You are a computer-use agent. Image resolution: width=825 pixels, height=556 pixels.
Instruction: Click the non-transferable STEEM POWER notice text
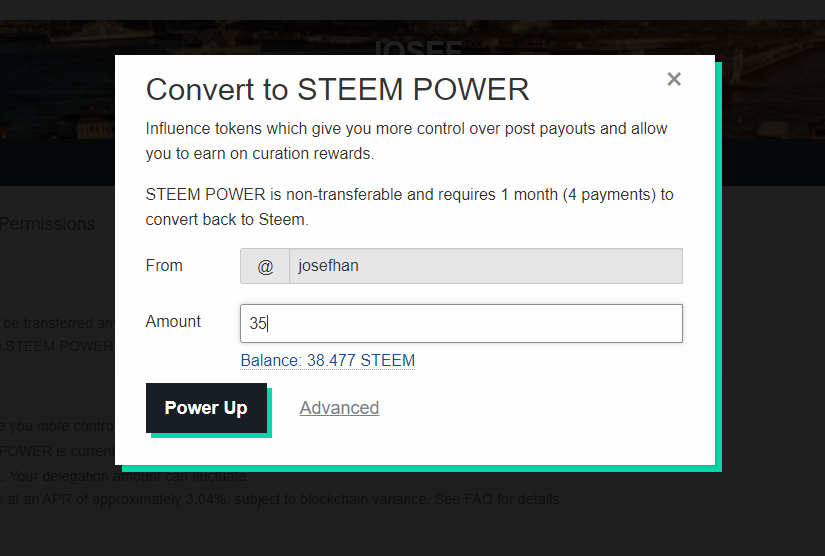tap(409, 207)
